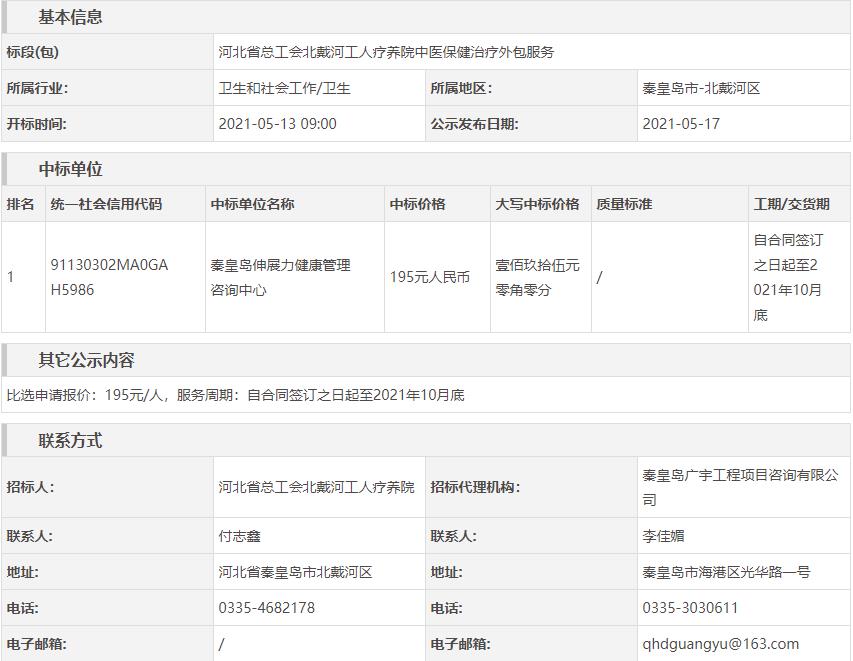Image resolution: width=853 pixels, height=661 pixels.
Task: Click the 基本信息 section header
Action: 70,17
